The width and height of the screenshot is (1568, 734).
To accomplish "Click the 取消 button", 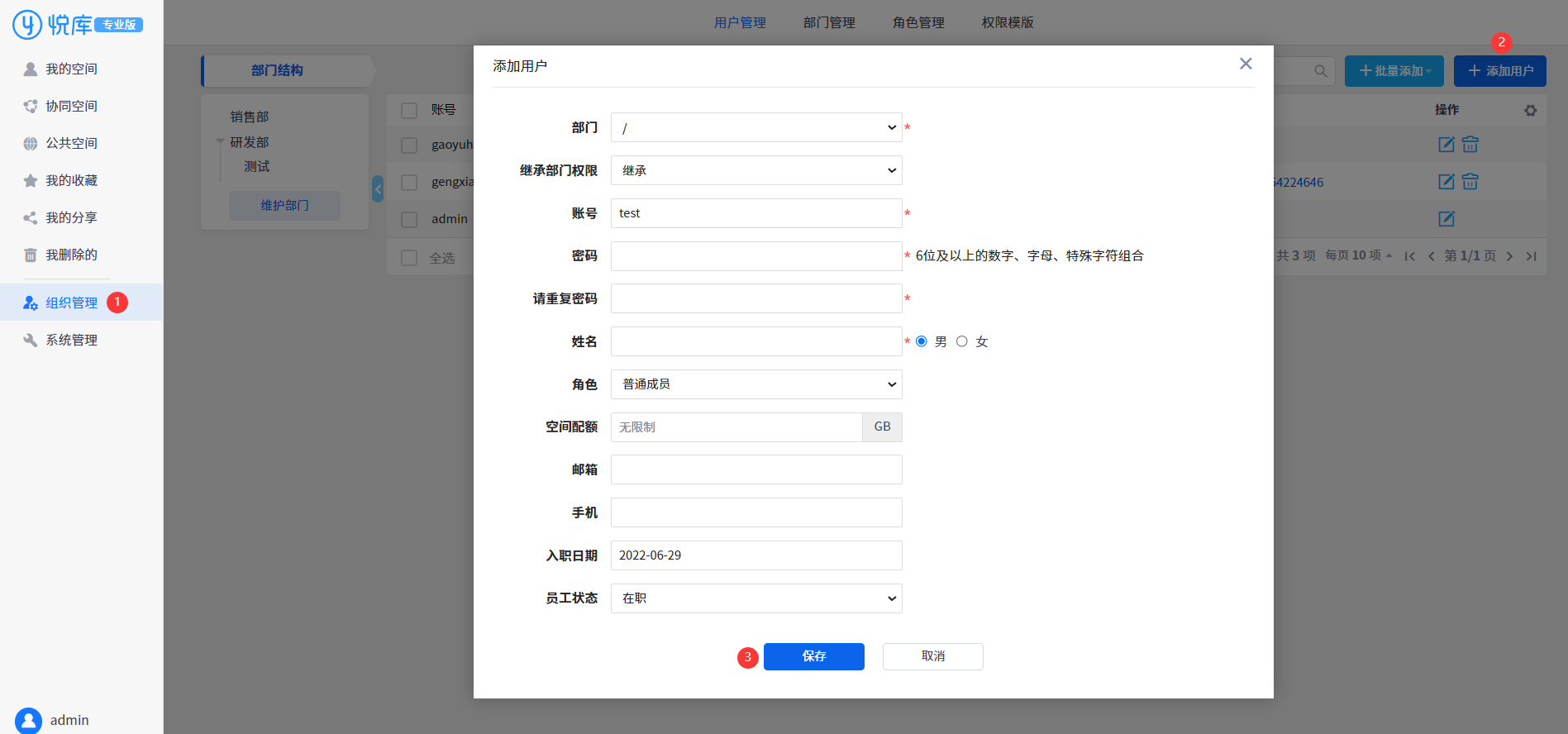I will (x=933, y=656).
